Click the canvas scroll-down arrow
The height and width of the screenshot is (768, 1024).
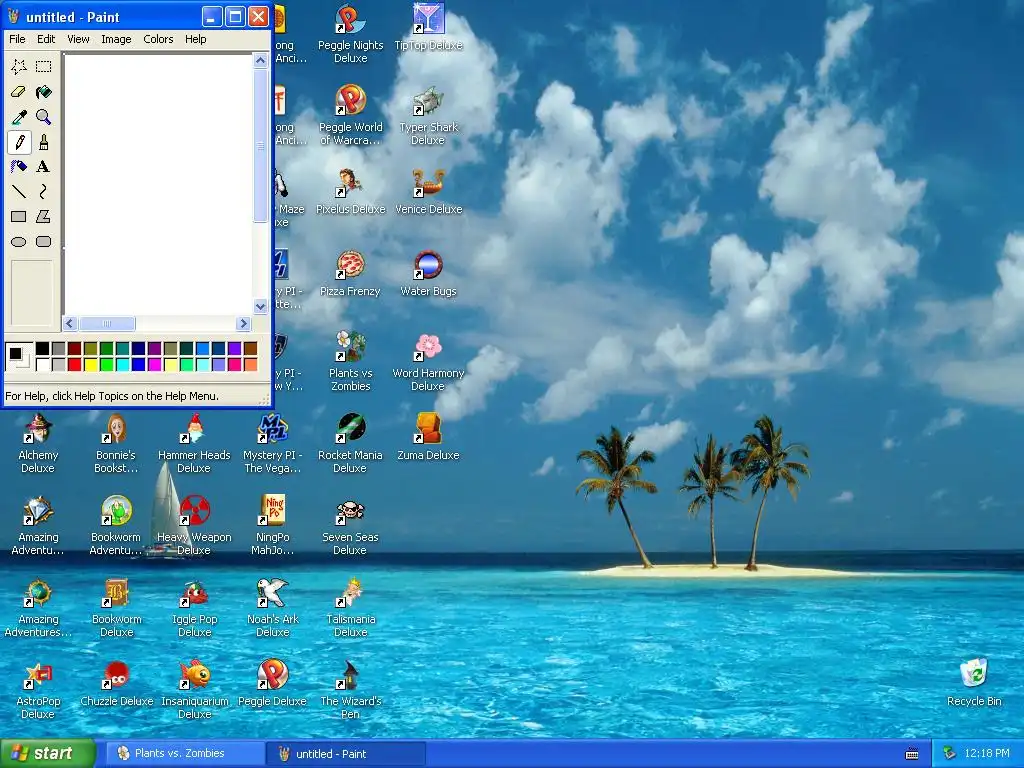261,306
